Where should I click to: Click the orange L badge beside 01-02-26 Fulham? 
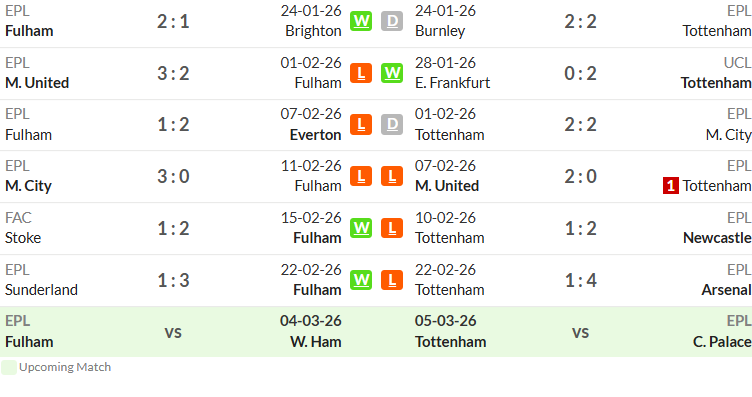click(361, 73)
